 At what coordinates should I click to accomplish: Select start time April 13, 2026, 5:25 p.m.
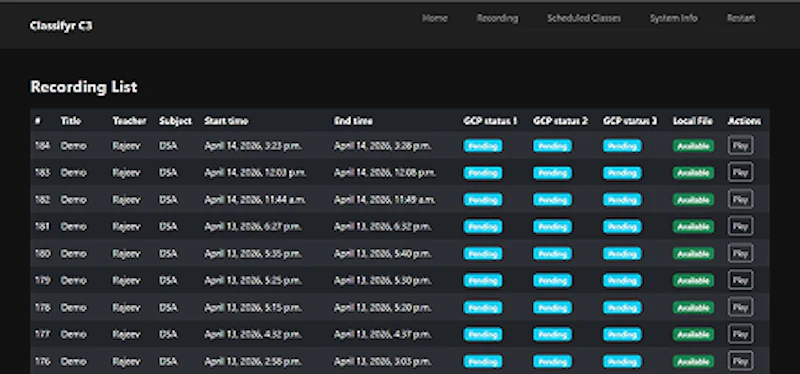tap(253, 281)
